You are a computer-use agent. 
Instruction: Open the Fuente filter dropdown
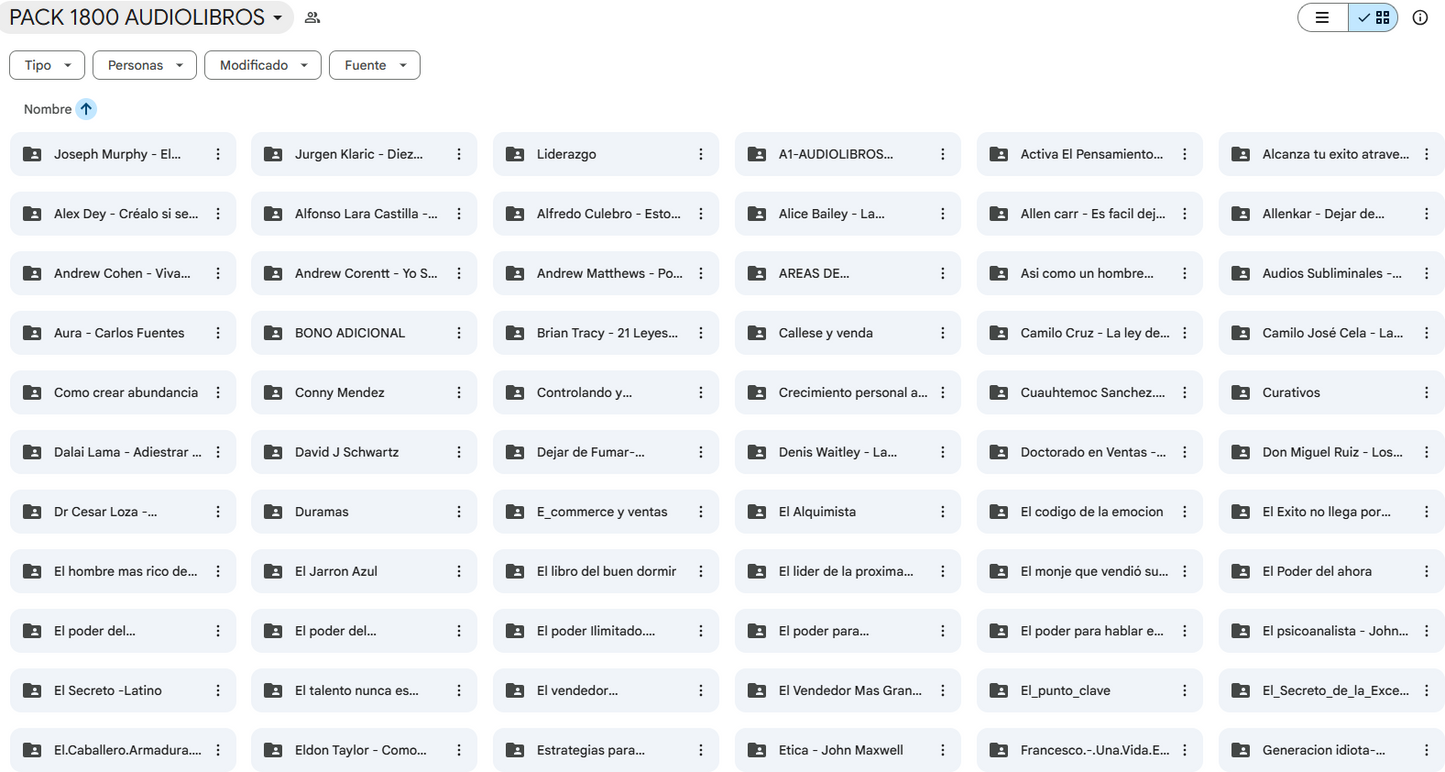pyautogui.click(x=374, y=65)
